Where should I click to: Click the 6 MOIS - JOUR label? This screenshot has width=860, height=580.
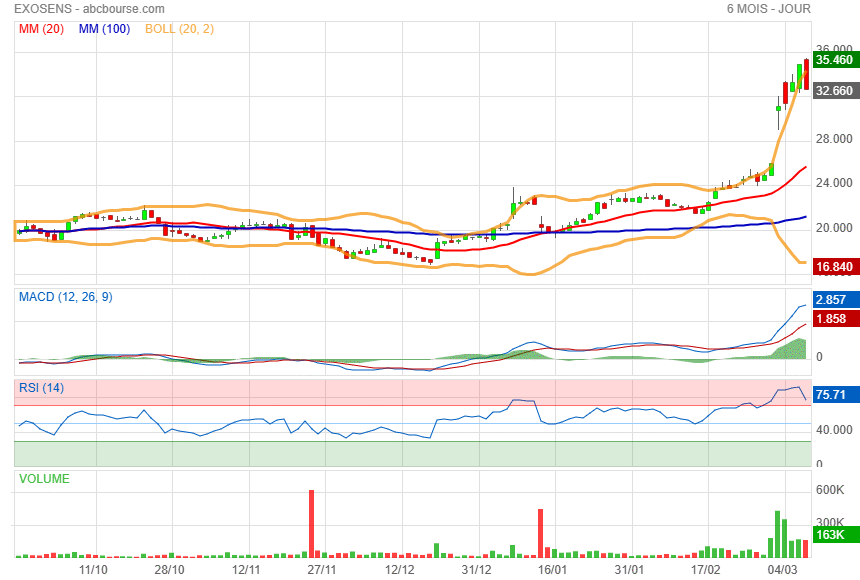[x=768, y=9]
